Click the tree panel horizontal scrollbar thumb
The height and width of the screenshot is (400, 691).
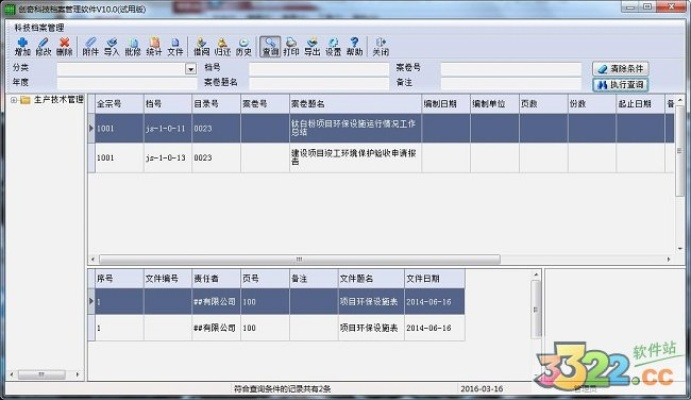(41, 374)
